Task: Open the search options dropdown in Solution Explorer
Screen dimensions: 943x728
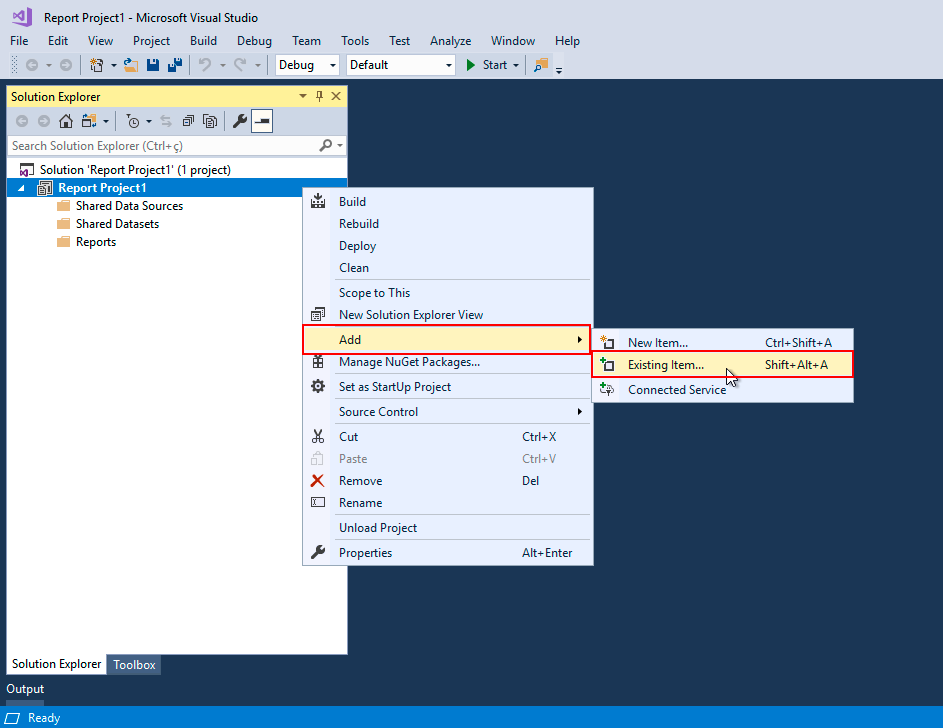Action: (x=340, y=145)
